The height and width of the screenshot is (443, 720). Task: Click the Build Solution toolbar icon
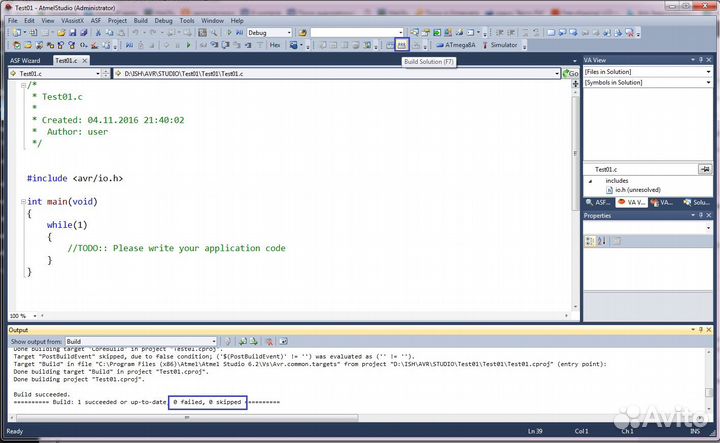tap(402, 45)
